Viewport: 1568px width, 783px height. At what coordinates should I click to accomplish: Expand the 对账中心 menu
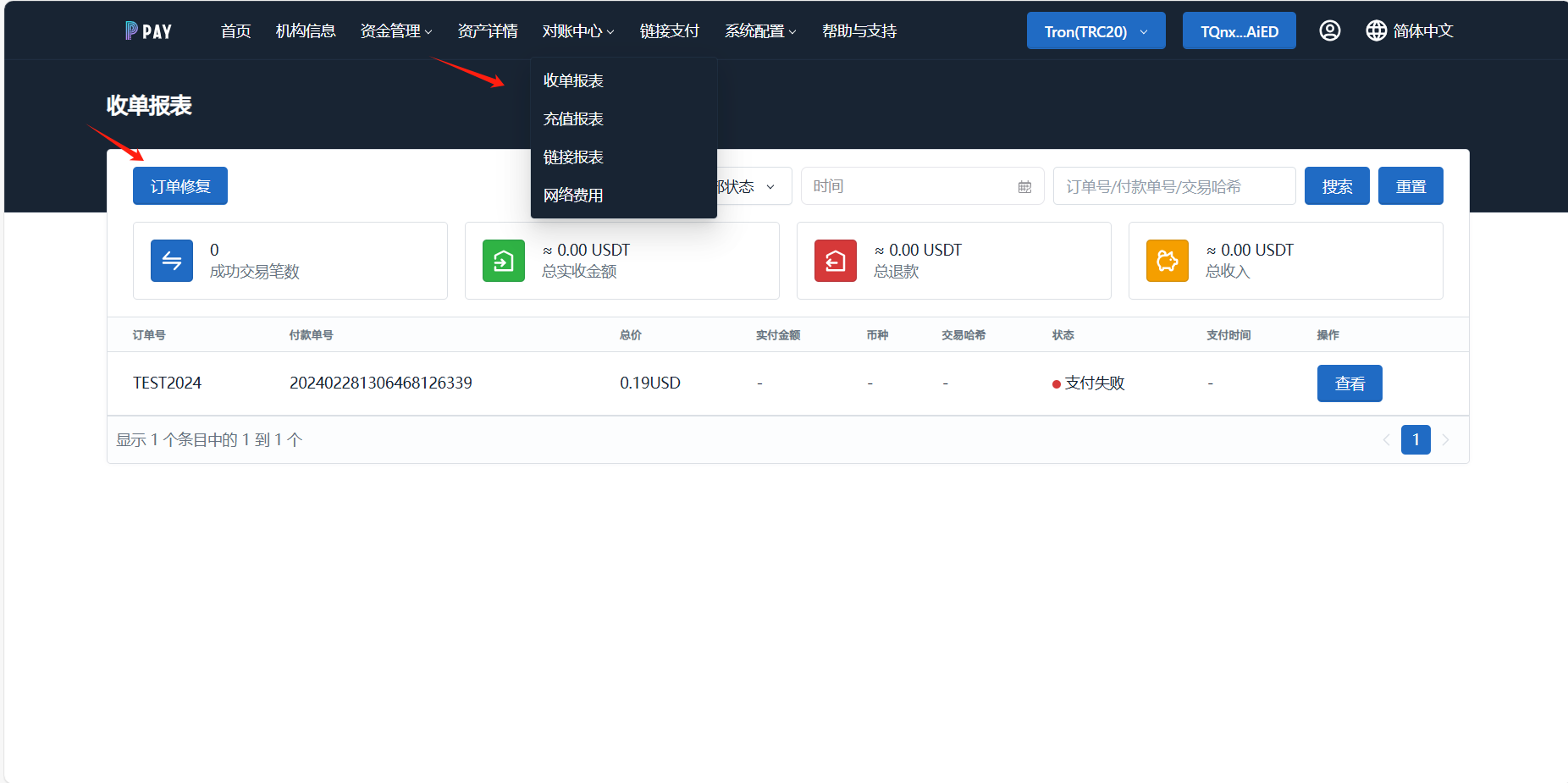point(578,31)
